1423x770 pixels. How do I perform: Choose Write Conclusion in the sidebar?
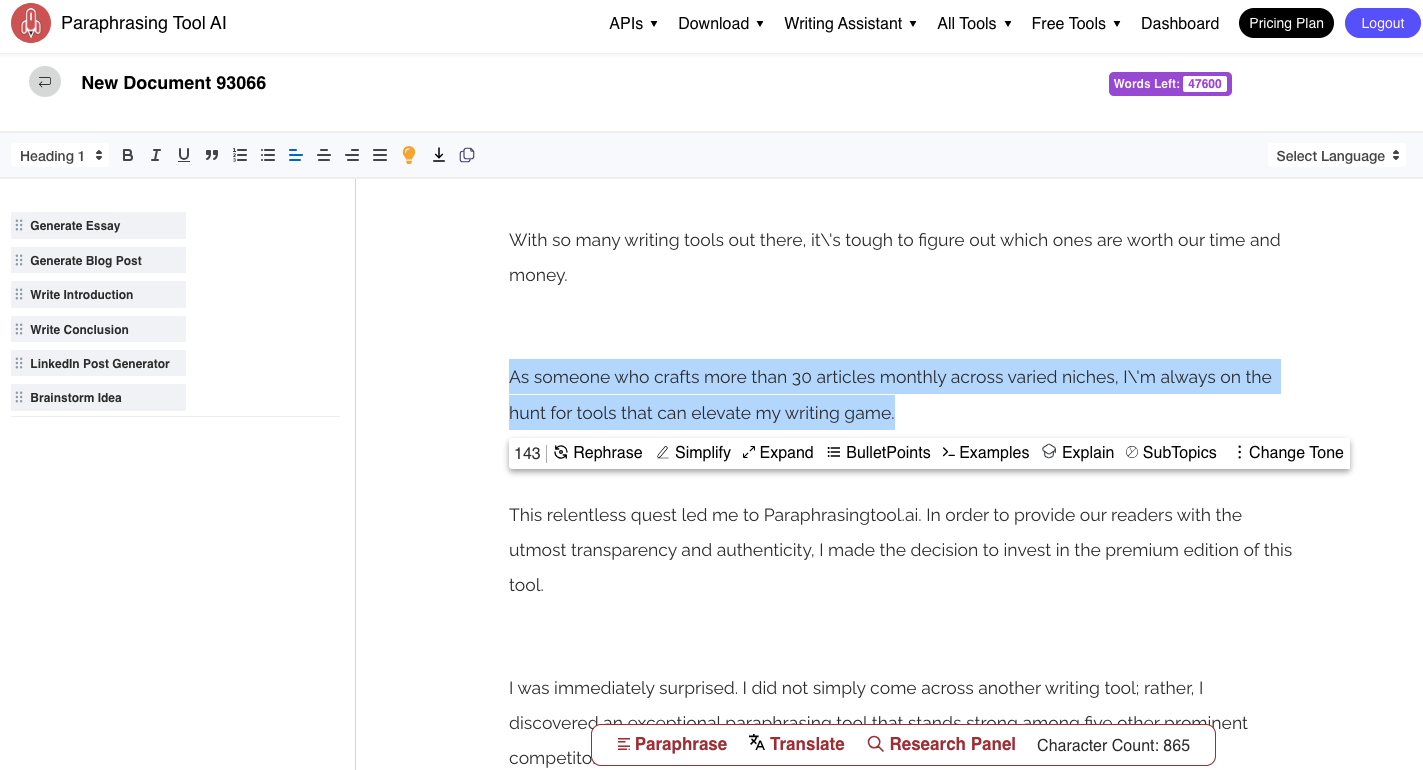(x=98, y=329)
